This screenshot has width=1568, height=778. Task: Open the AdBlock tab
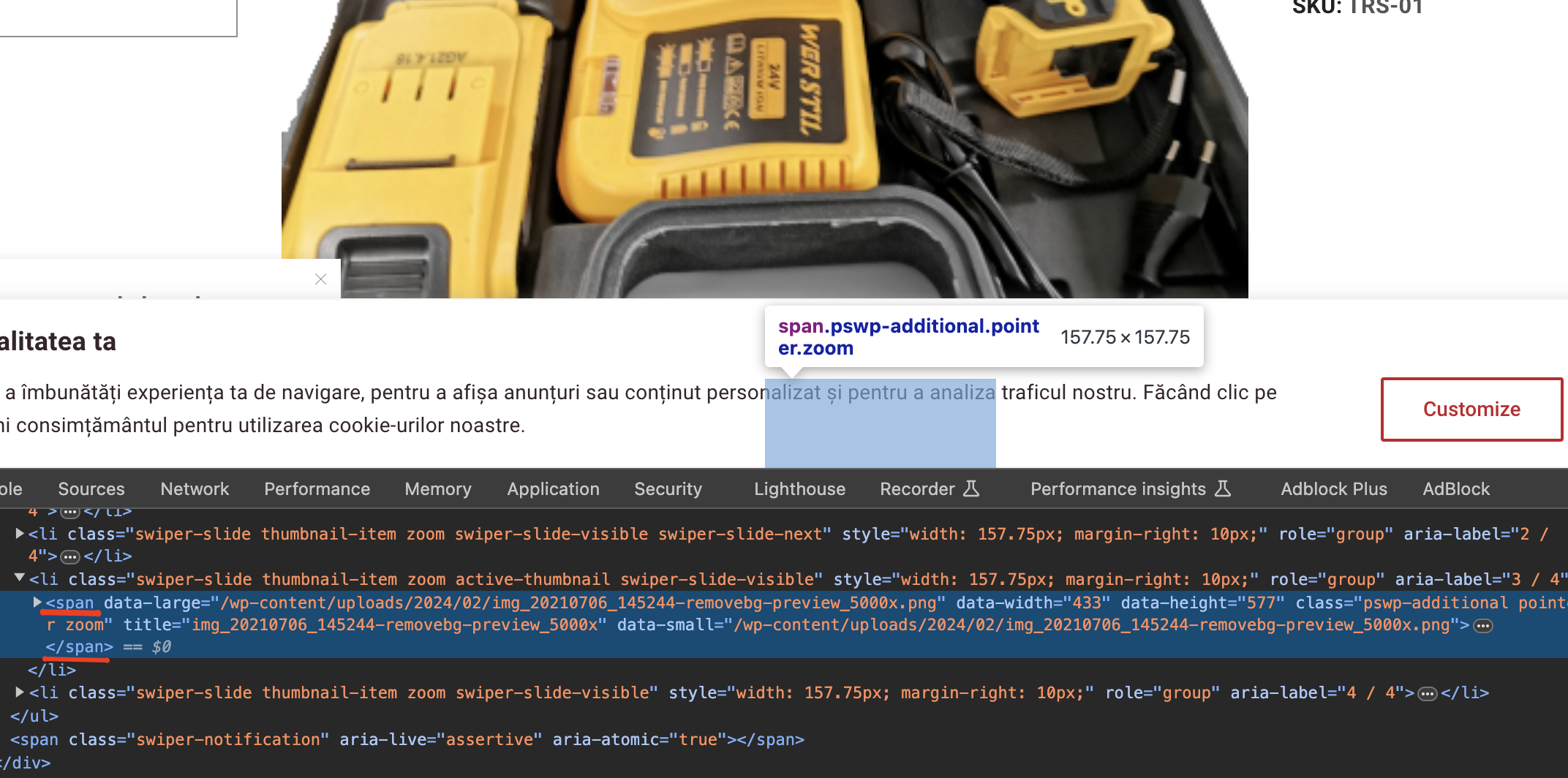pyautogui.click(x=1456, y=489)
